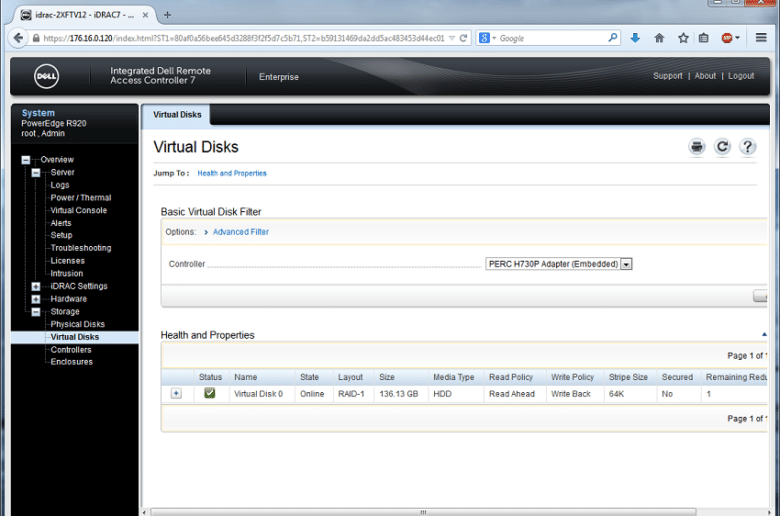Print the Virtual Disks page
The height and width of the screenshot is (516, 780).
click(x=697, y=147)
